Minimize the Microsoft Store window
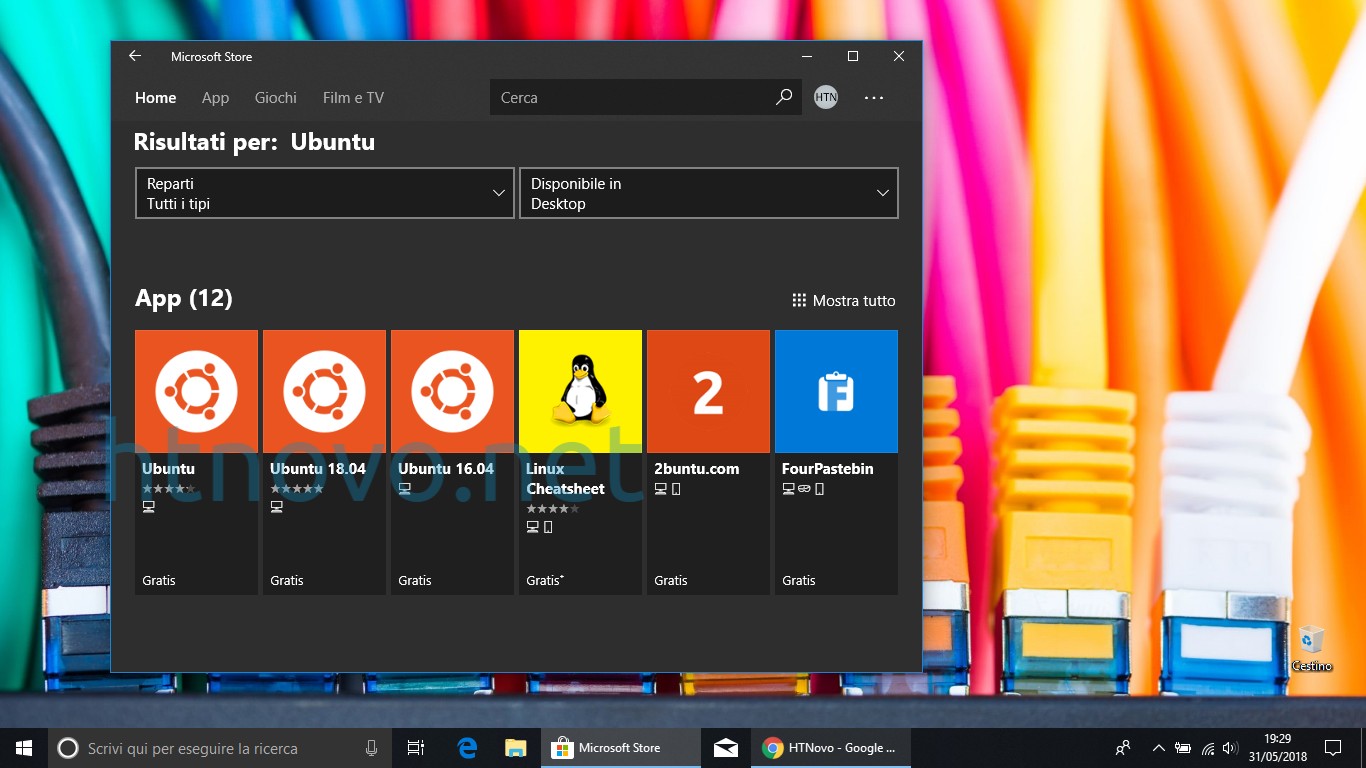1366x768 pixels. (x=807, y=57)
